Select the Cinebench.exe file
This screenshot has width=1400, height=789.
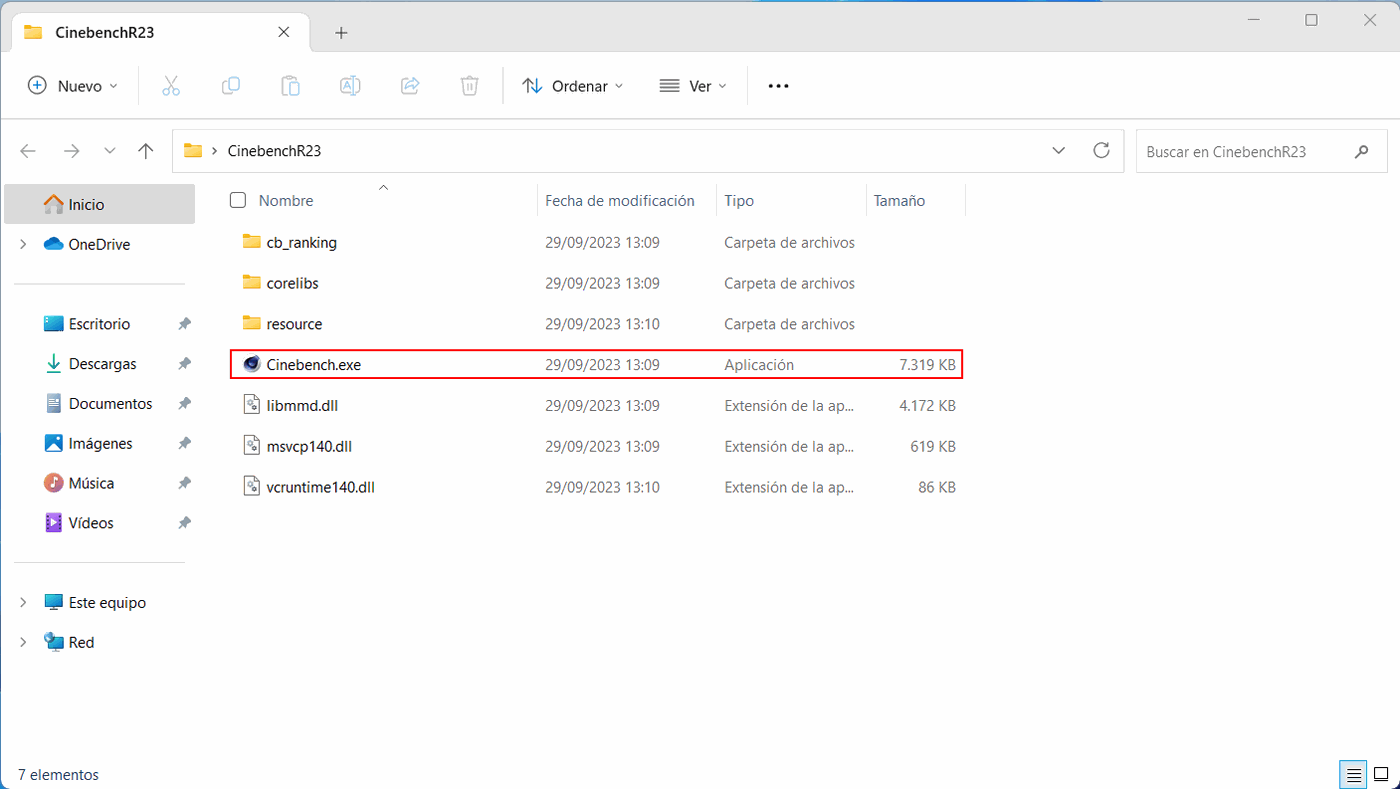[x=313, y=365]
